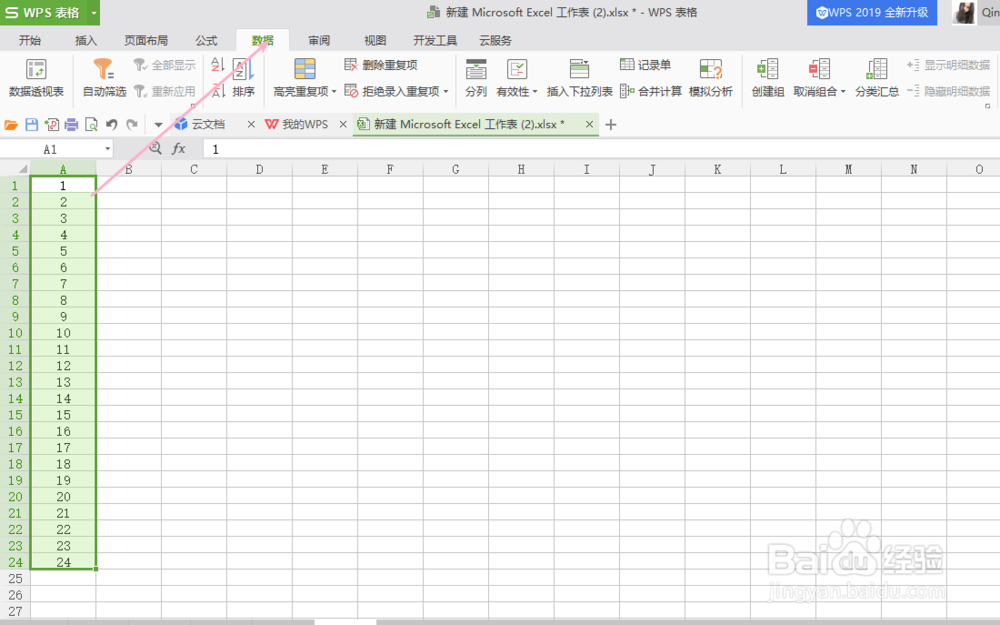
Task: Toggle 自动筛选 auto filter
Action: tap(105, 78)
